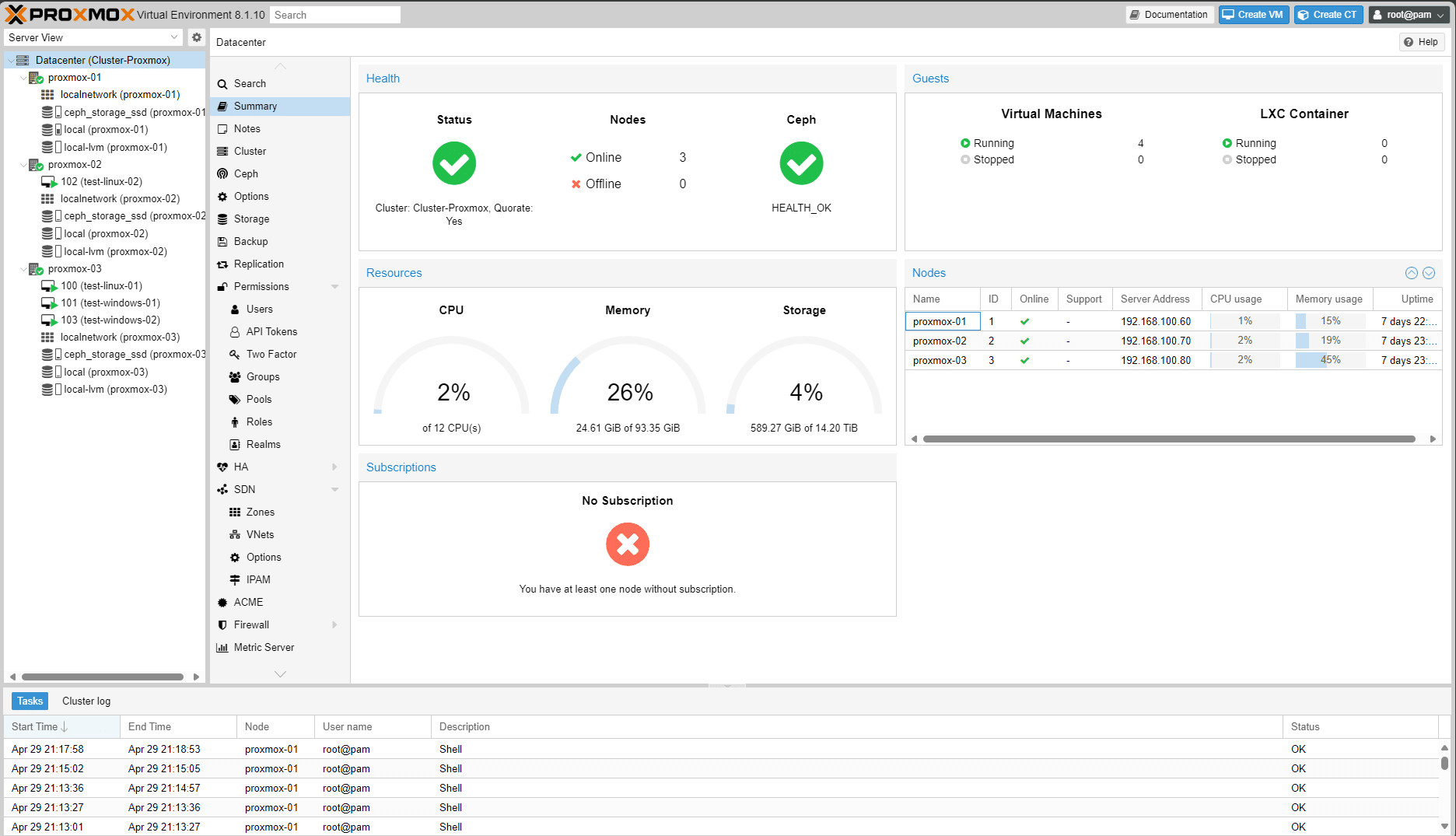Open the Summary menu item
Viewport: 1456px width, 836px height.
280,107
